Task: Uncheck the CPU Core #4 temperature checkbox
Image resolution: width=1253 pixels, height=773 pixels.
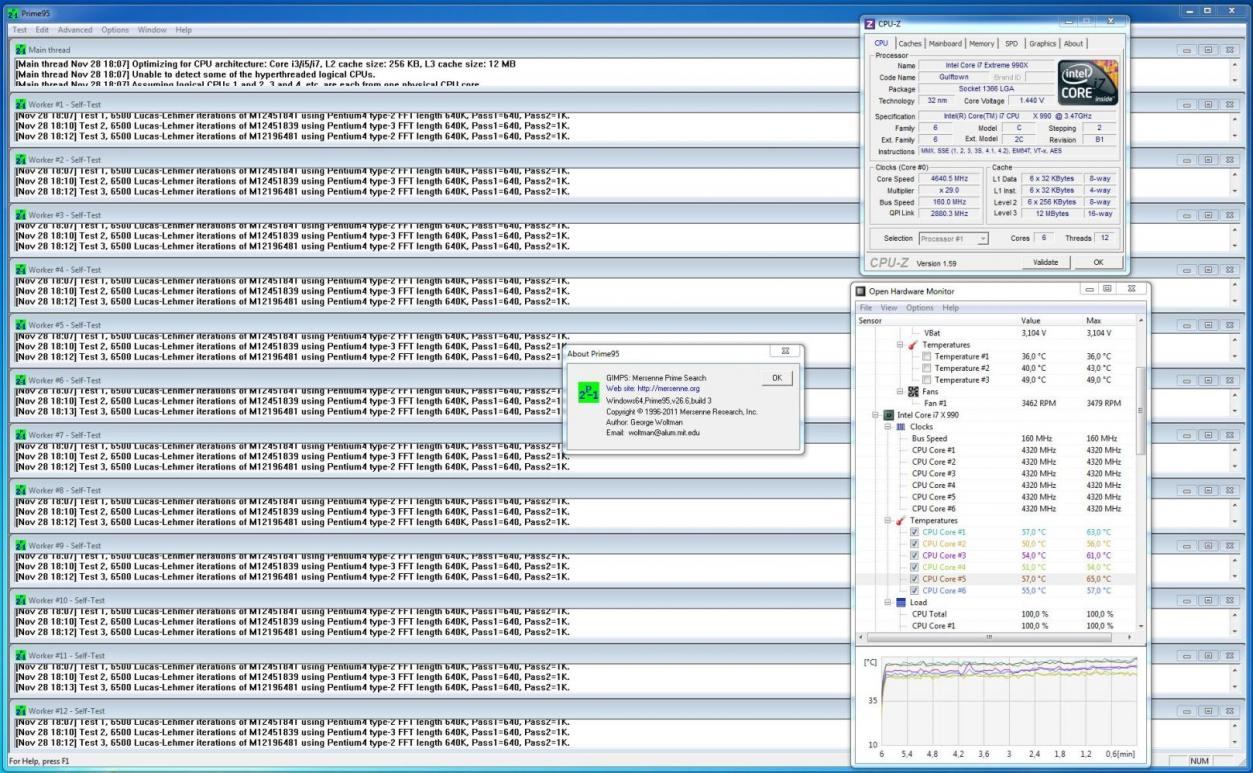Action: click(914, 567)
